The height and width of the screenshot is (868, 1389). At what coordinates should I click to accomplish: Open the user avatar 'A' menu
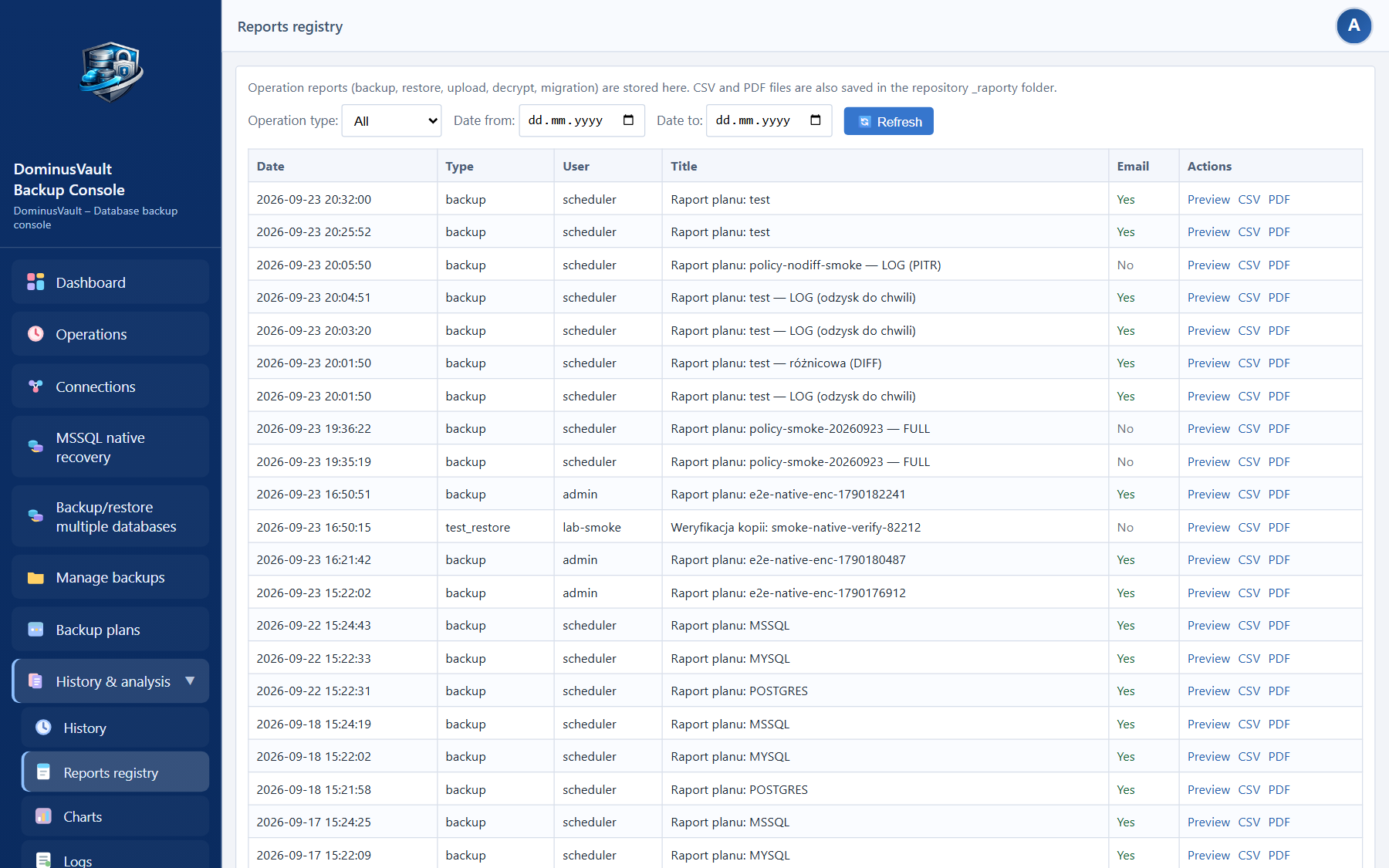[x=1354, y=26]
